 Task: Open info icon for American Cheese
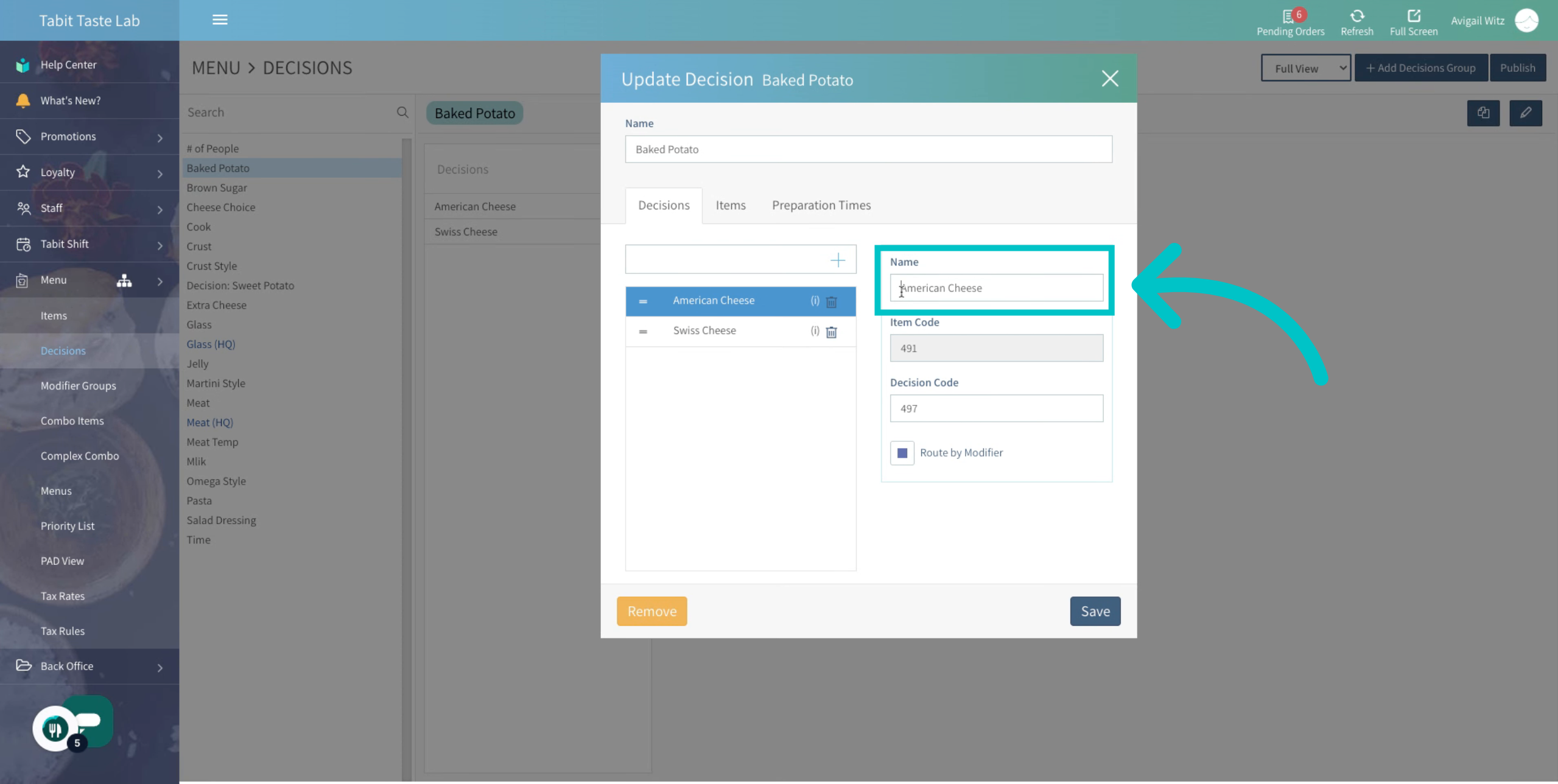click(815, 301)
